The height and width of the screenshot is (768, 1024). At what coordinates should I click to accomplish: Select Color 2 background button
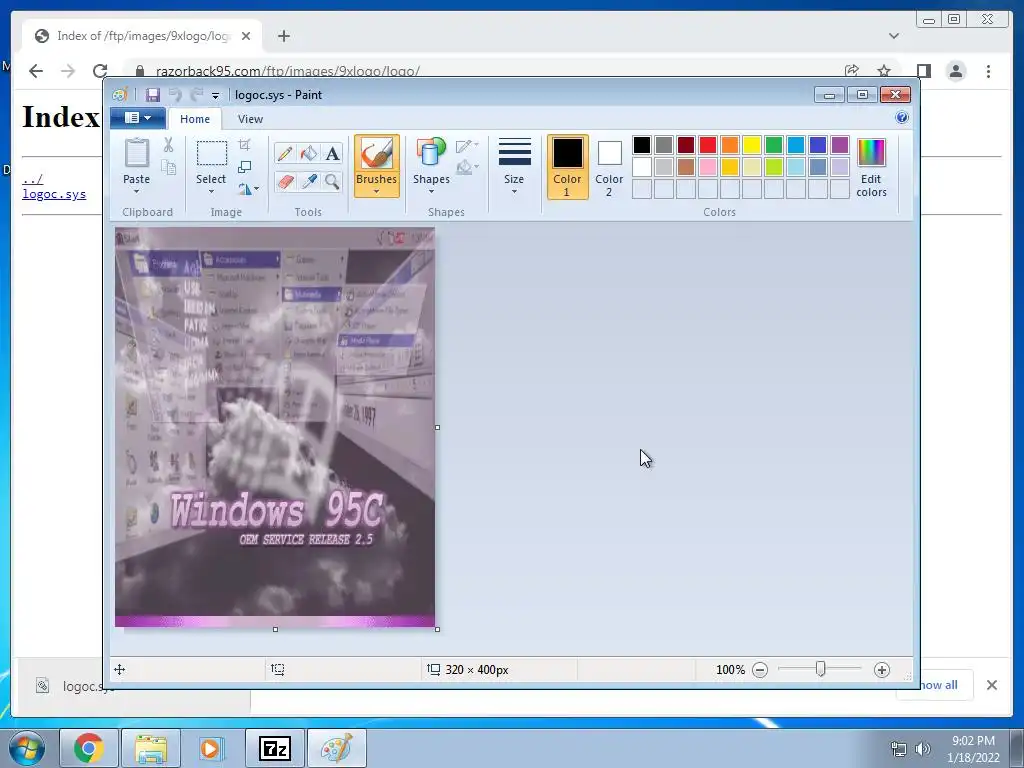[609, 167]
